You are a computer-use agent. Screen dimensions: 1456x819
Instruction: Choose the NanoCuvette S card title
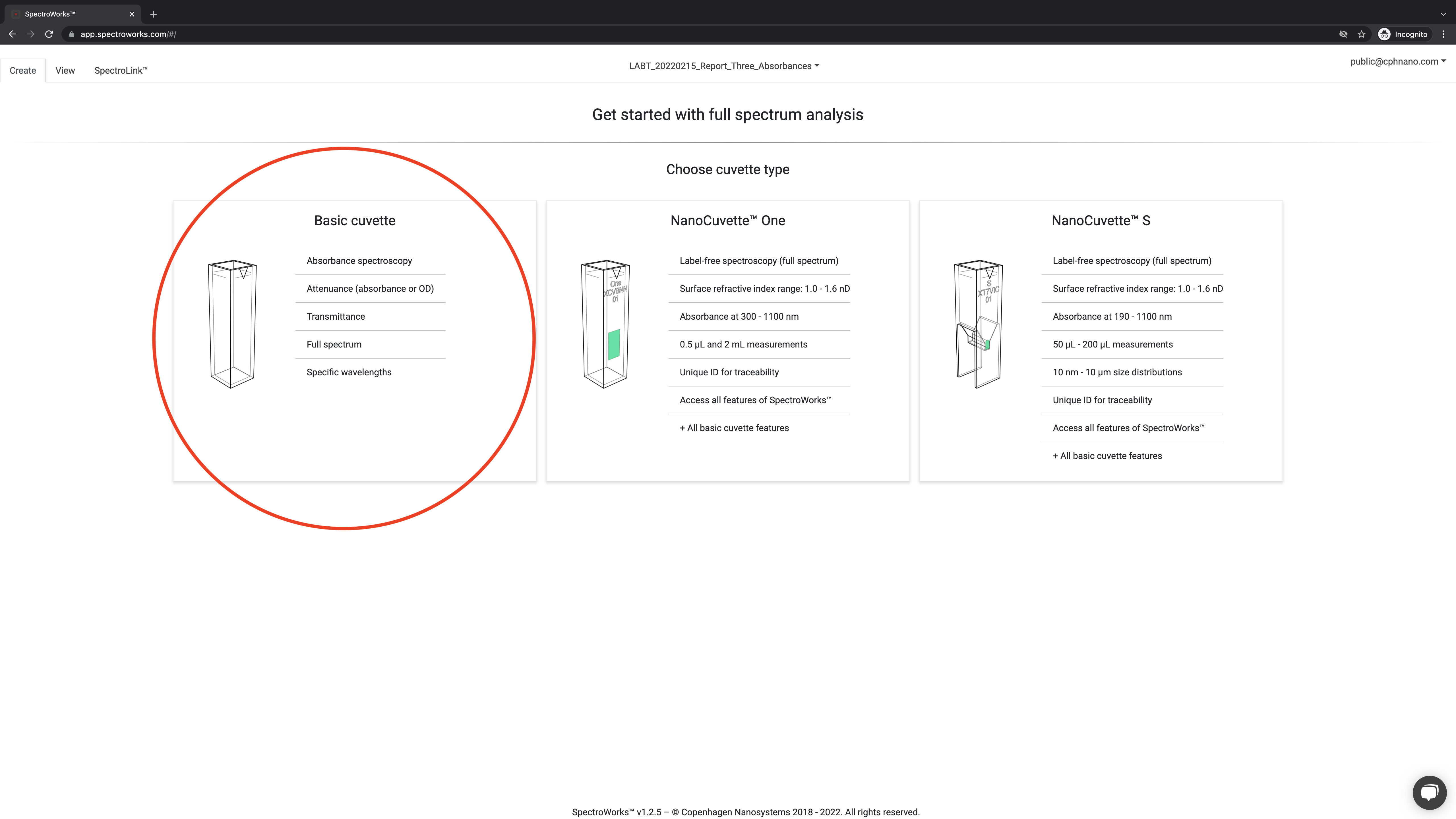(1101, 220)
